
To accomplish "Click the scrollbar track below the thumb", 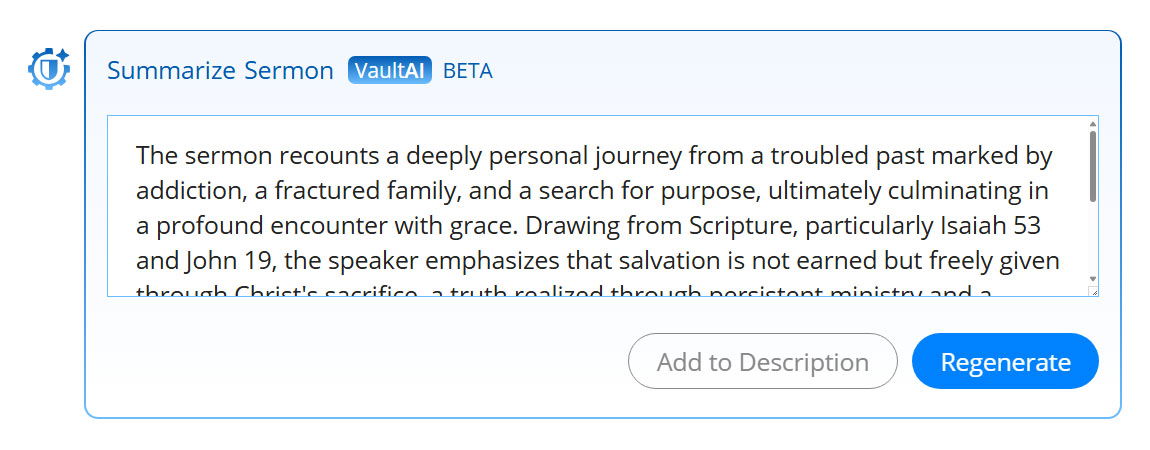I will (1093, 238).
